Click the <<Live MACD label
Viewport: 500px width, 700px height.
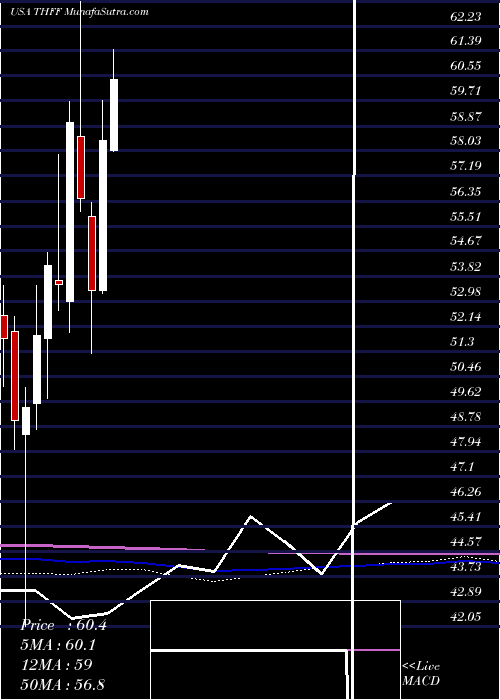tap(421, 673)
